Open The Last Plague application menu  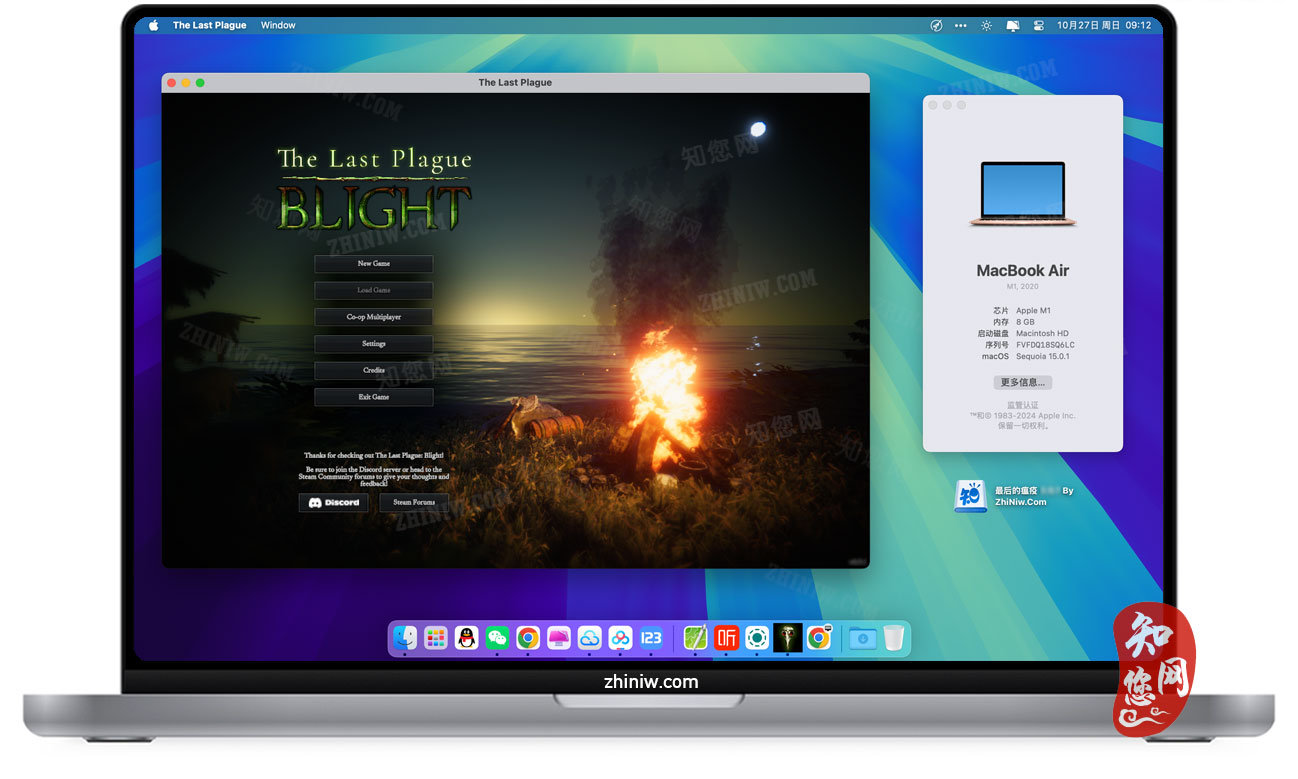(x=209, y=25)
